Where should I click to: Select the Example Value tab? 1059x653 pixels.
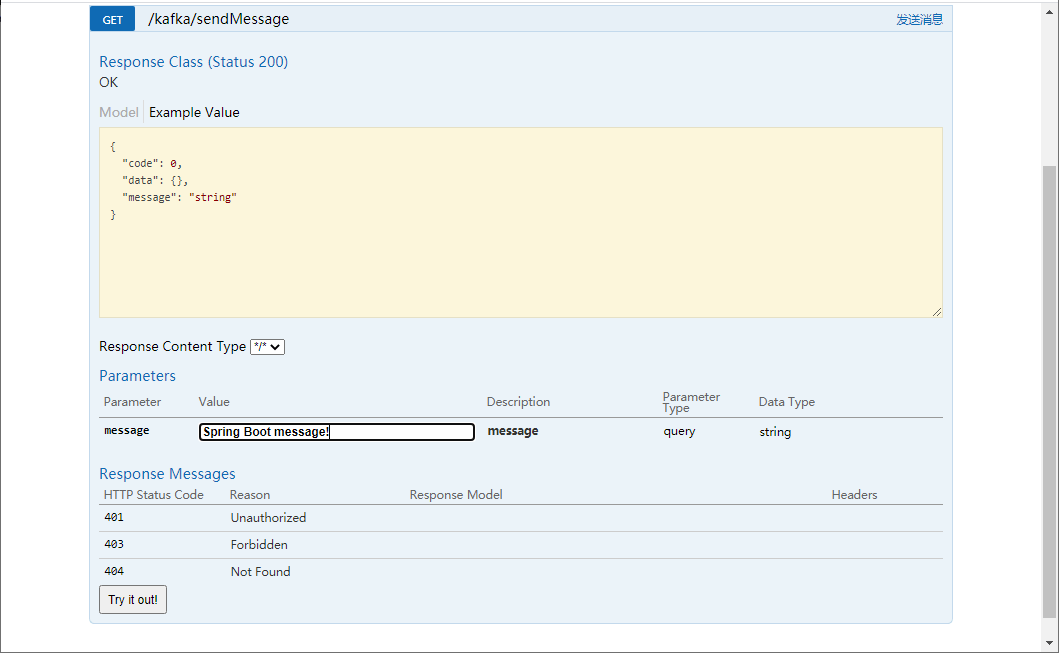[194, 112]
